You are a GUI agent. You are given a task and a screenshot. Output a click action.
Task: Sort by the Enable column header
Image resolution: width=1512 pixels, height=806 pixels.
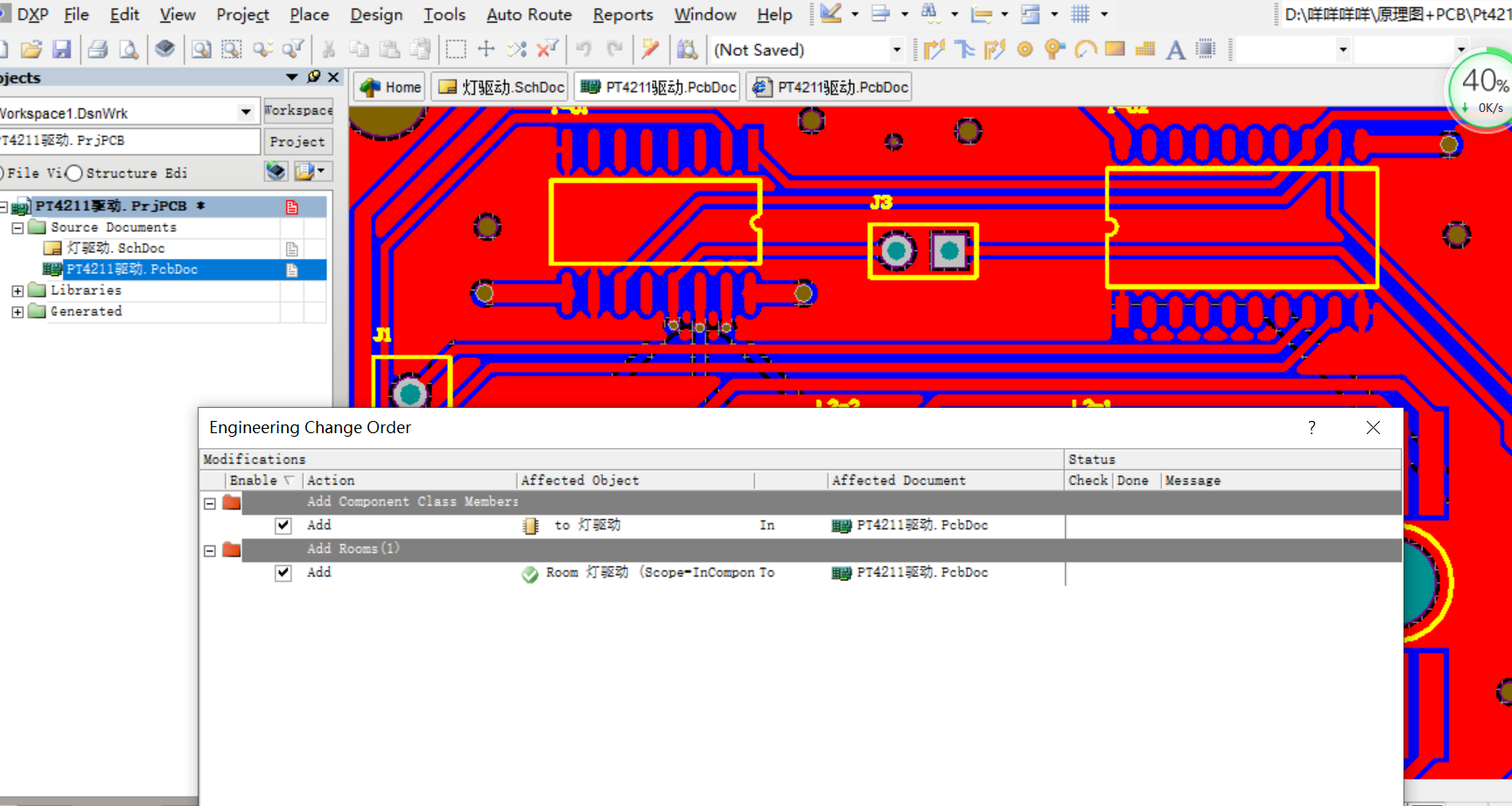click(x=261, y=480)
